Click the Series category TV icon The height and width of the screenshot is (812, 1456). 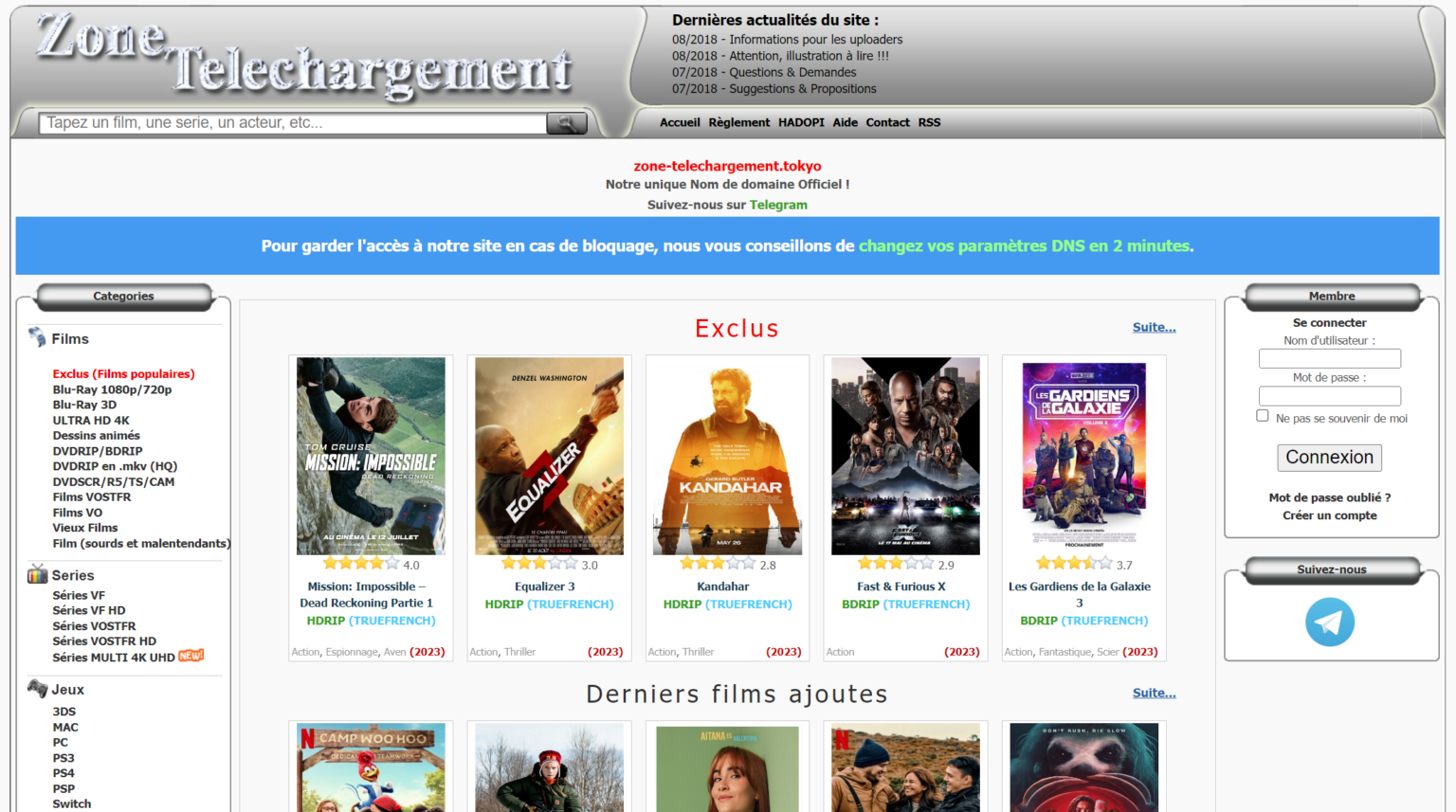(x=37, y=574)
